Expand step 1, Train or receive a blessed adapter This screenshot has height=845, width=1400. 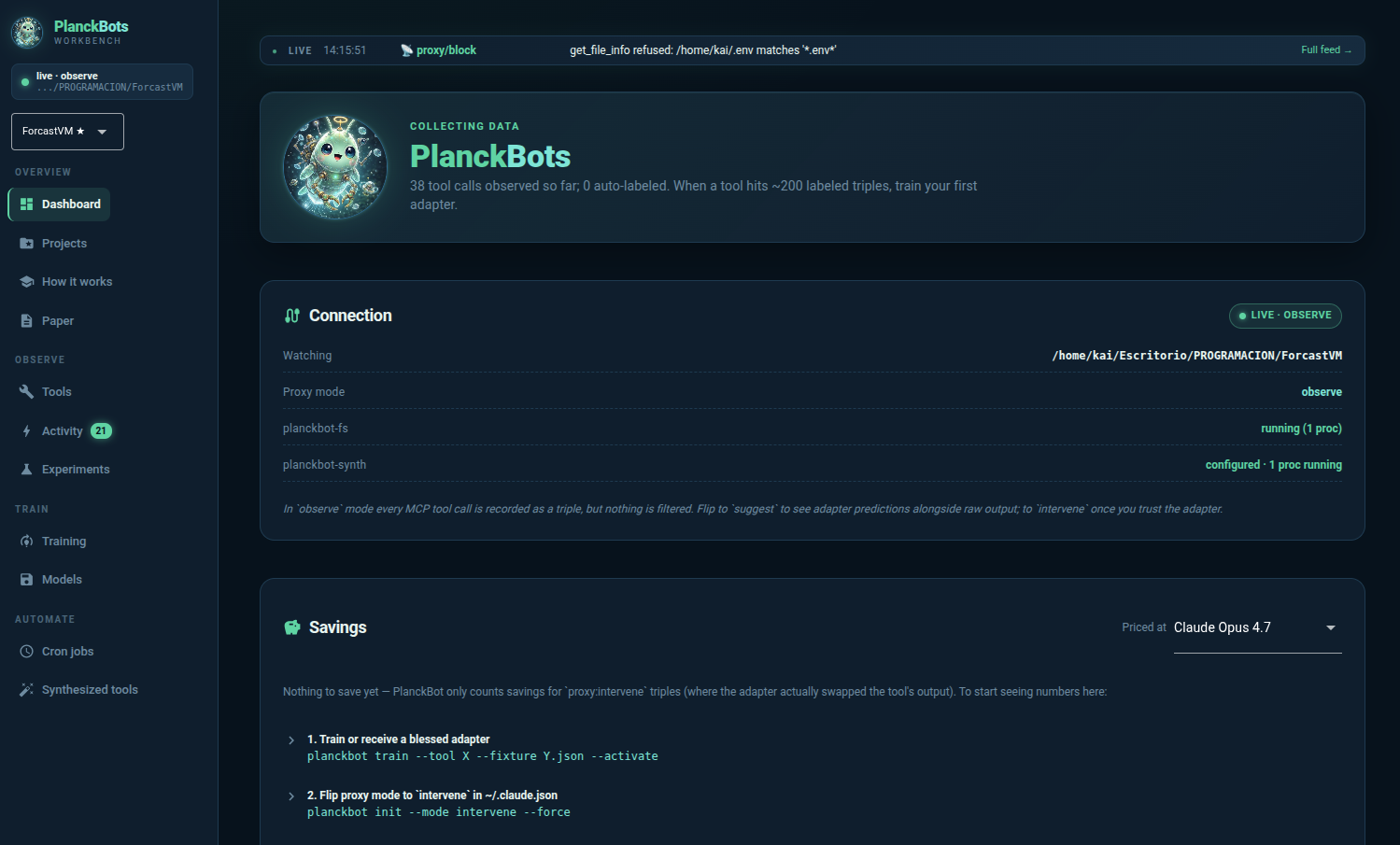290,739
